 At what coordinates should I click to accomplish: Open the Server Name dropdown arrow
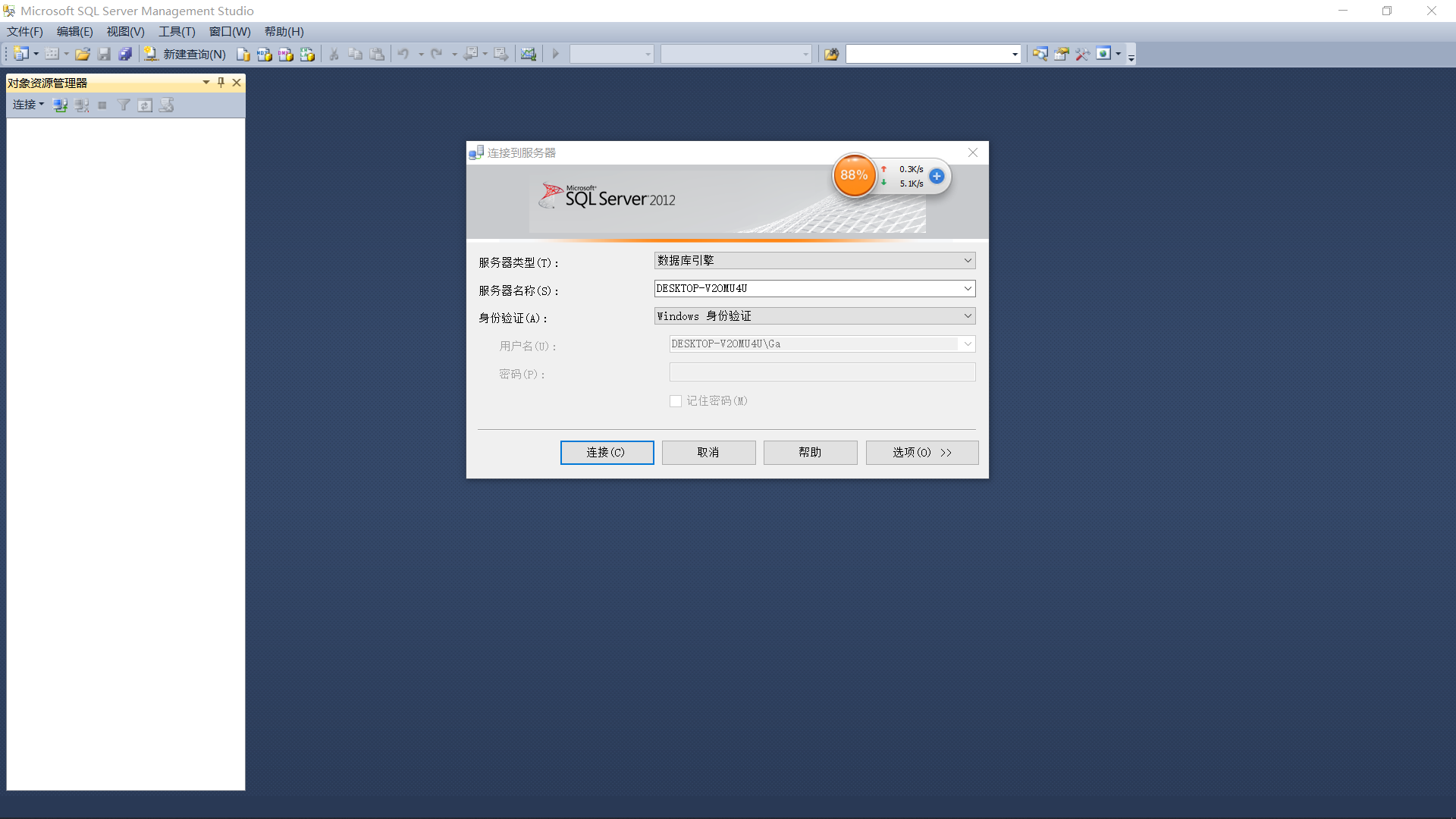pyautogui.click(x=968, y=289)
